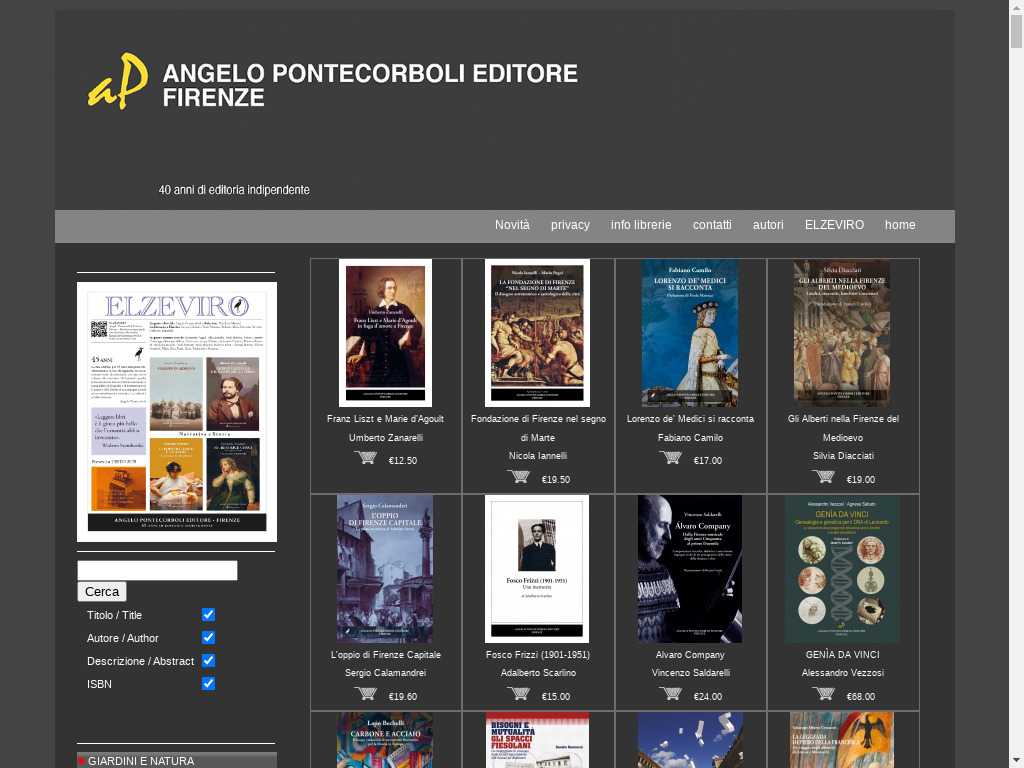Screen dimensions: 1024x768
Task: Open the autori menu item
Action: 768,225
